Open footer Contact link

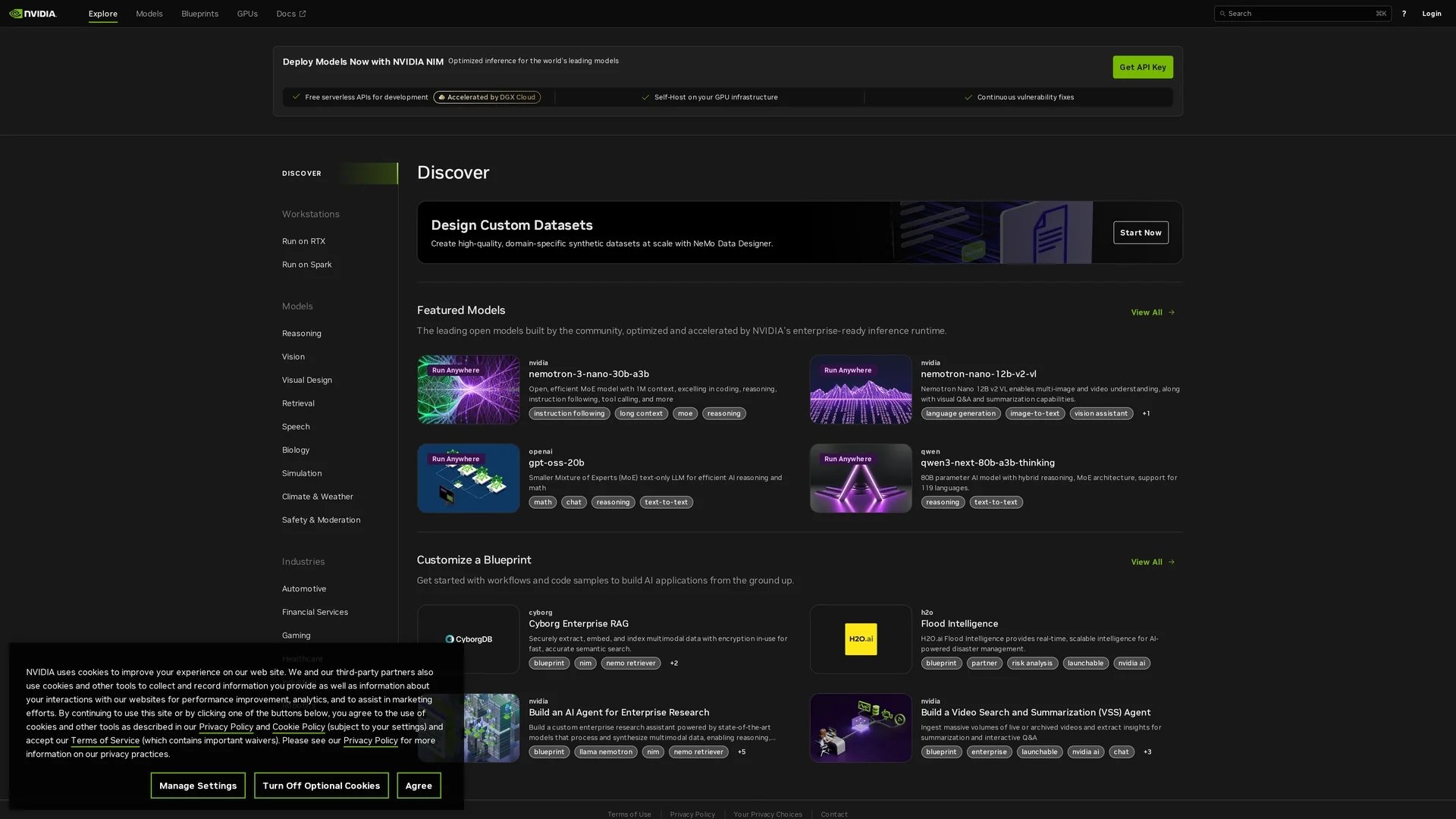[834, 814]
